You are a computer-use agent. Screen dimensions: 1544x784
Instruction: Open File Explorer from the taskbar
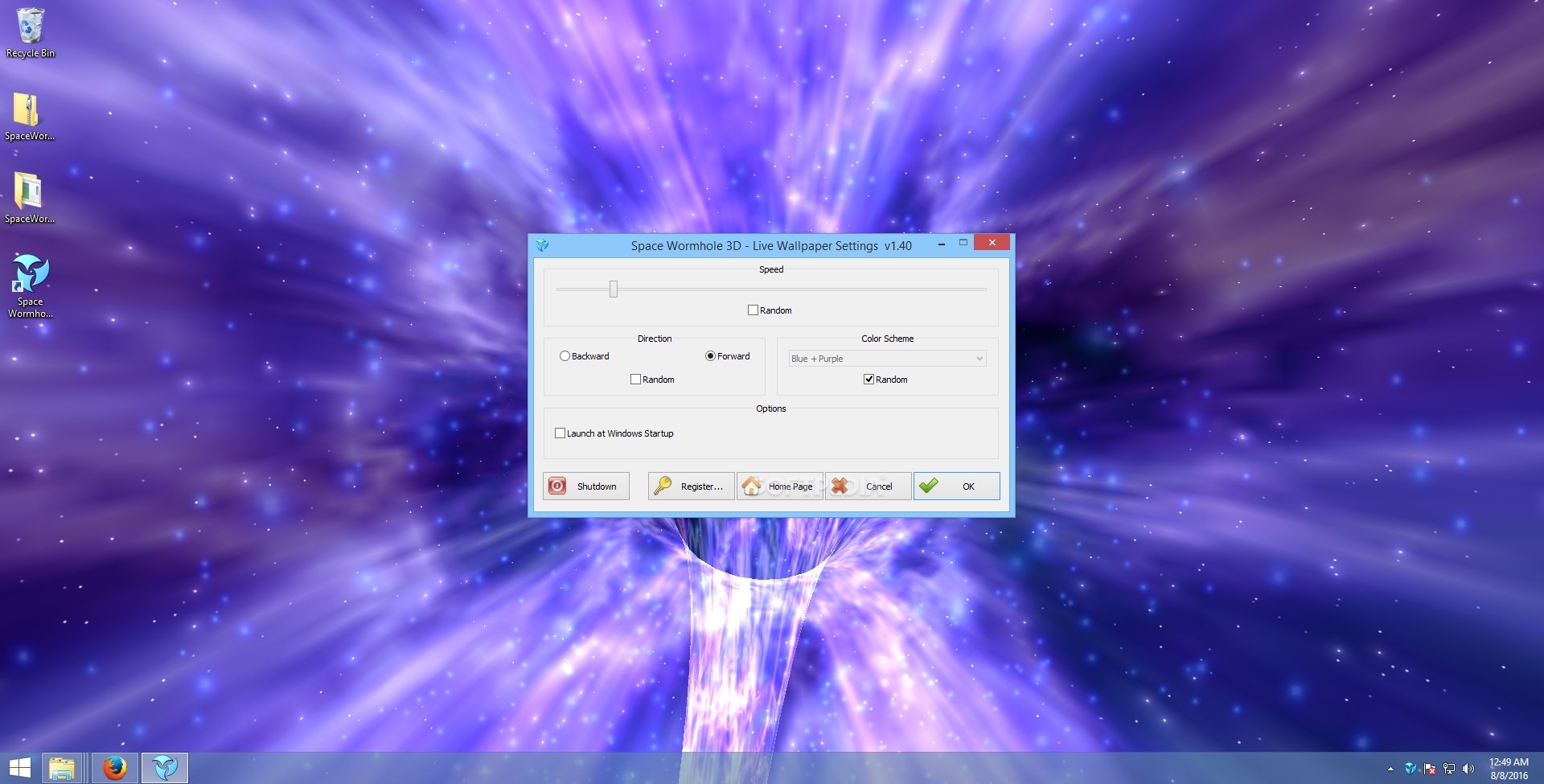[62, 768]
